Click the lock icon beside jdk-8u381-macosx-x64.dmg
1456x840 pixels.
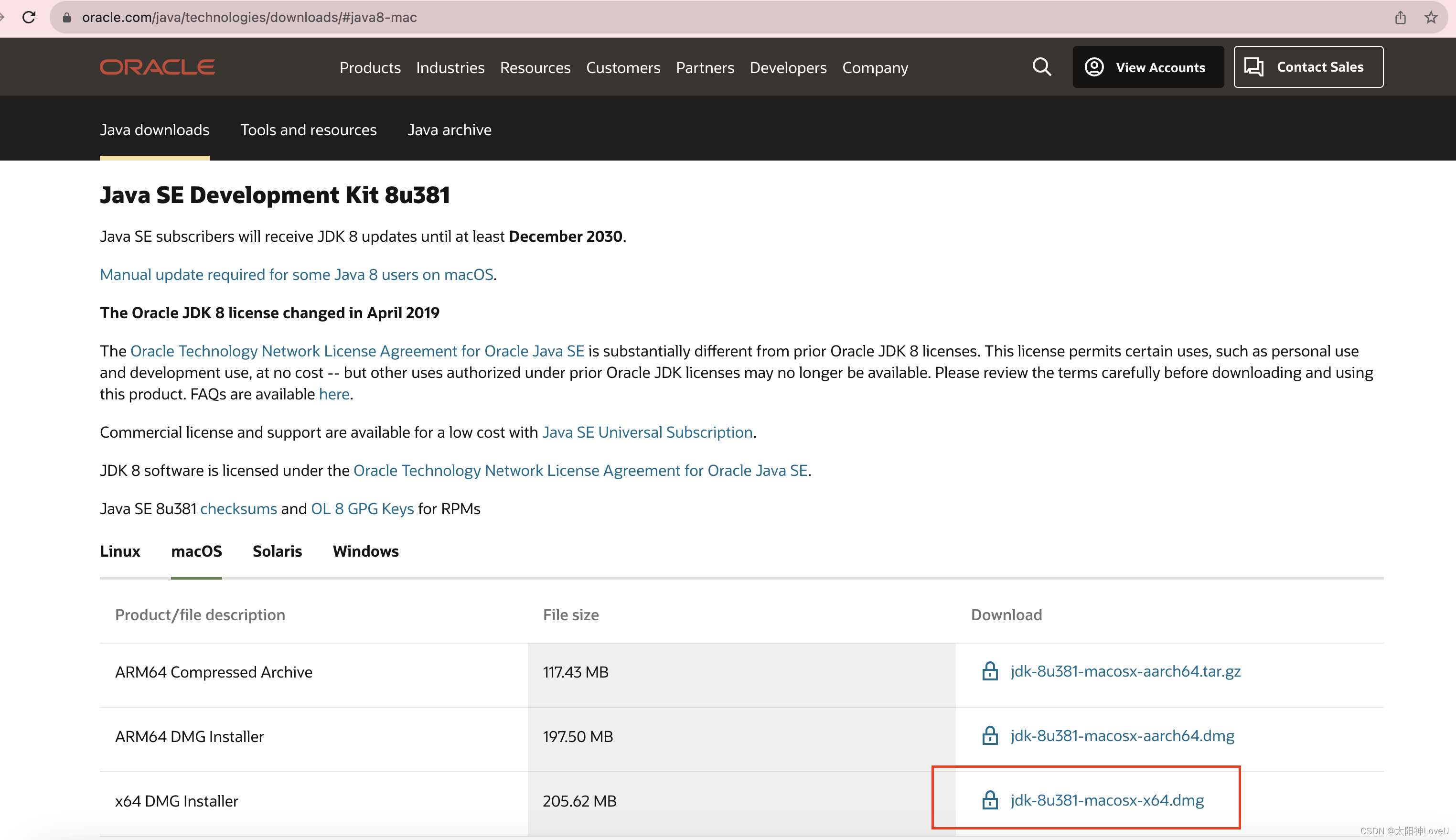point(990,800)
